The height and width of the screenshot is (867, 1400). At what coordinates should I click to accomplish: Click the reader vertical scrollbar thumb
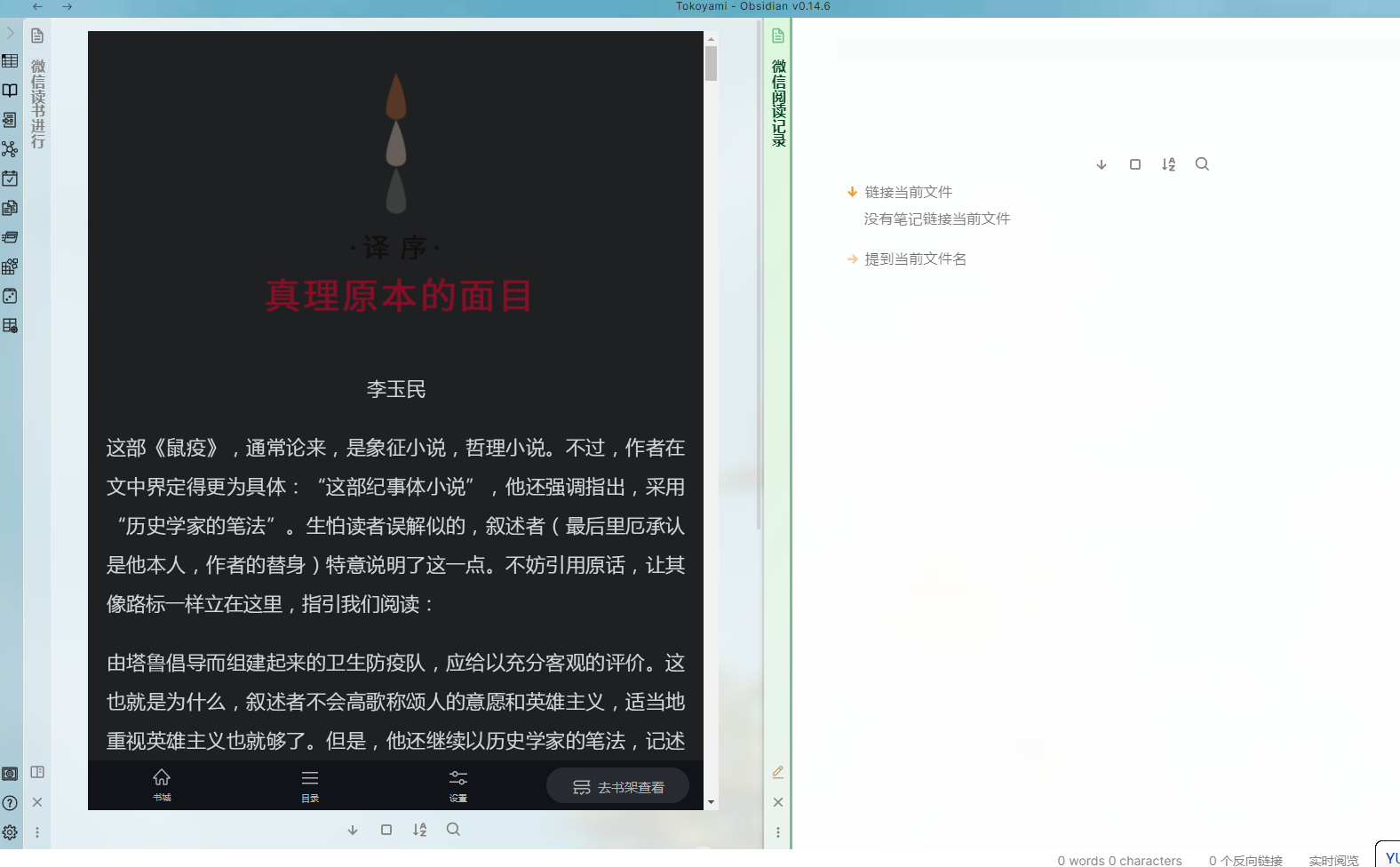tap(711, 63)
